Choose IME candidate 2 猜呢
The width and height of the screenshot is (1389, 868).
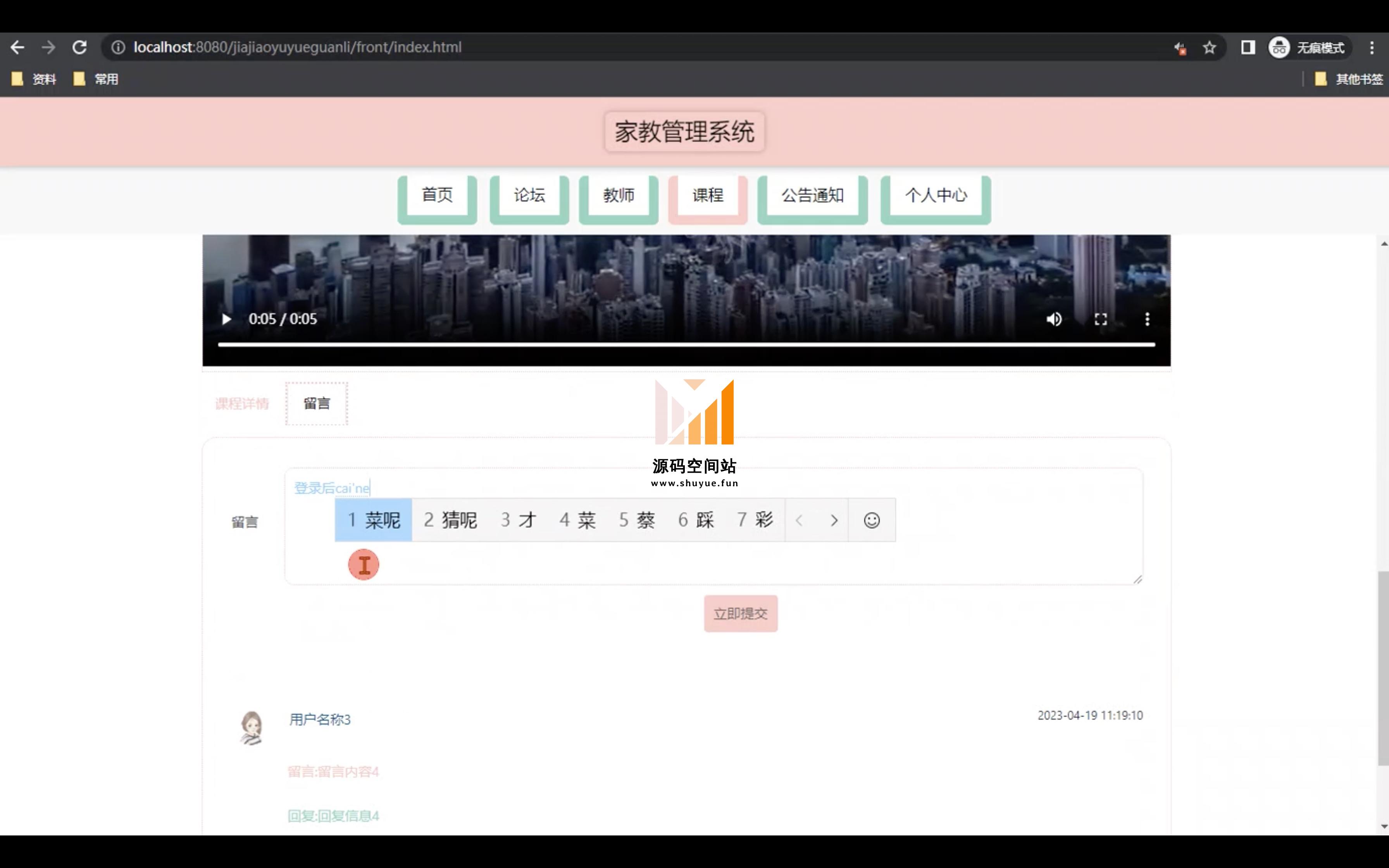tap(451, 520)
